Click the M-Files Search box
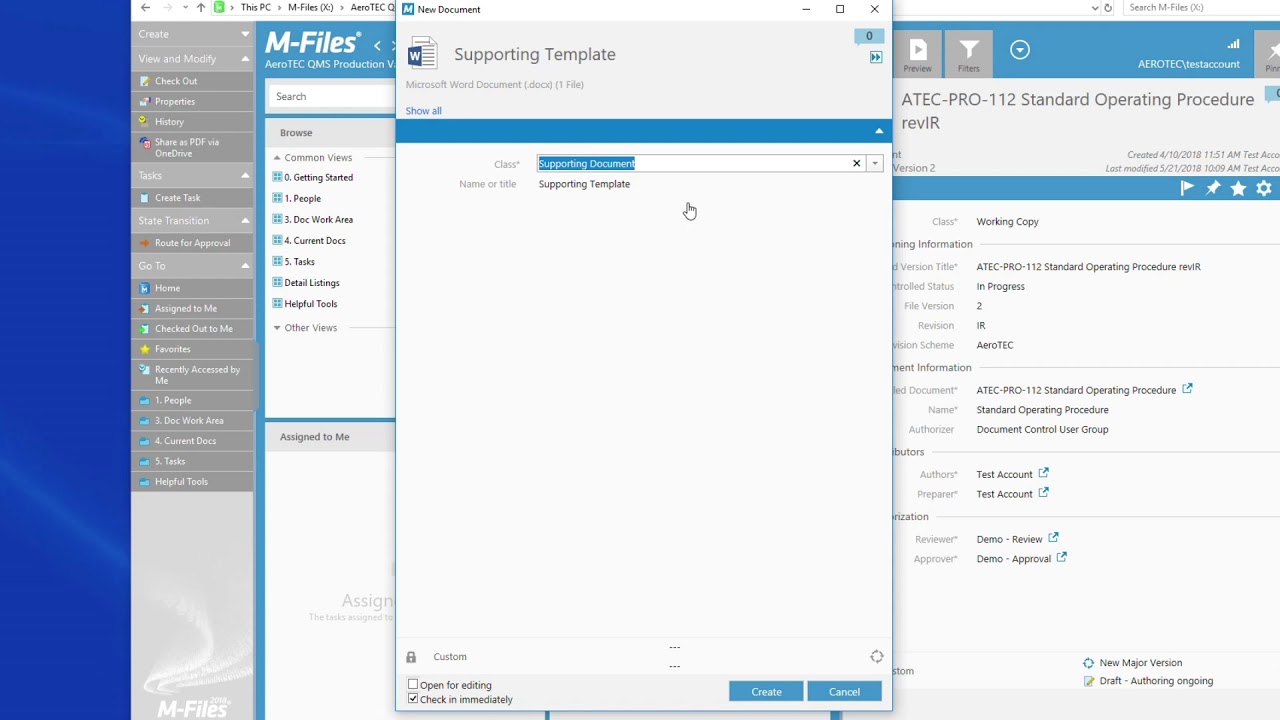 pyautogui.click(x=331, y=97)
